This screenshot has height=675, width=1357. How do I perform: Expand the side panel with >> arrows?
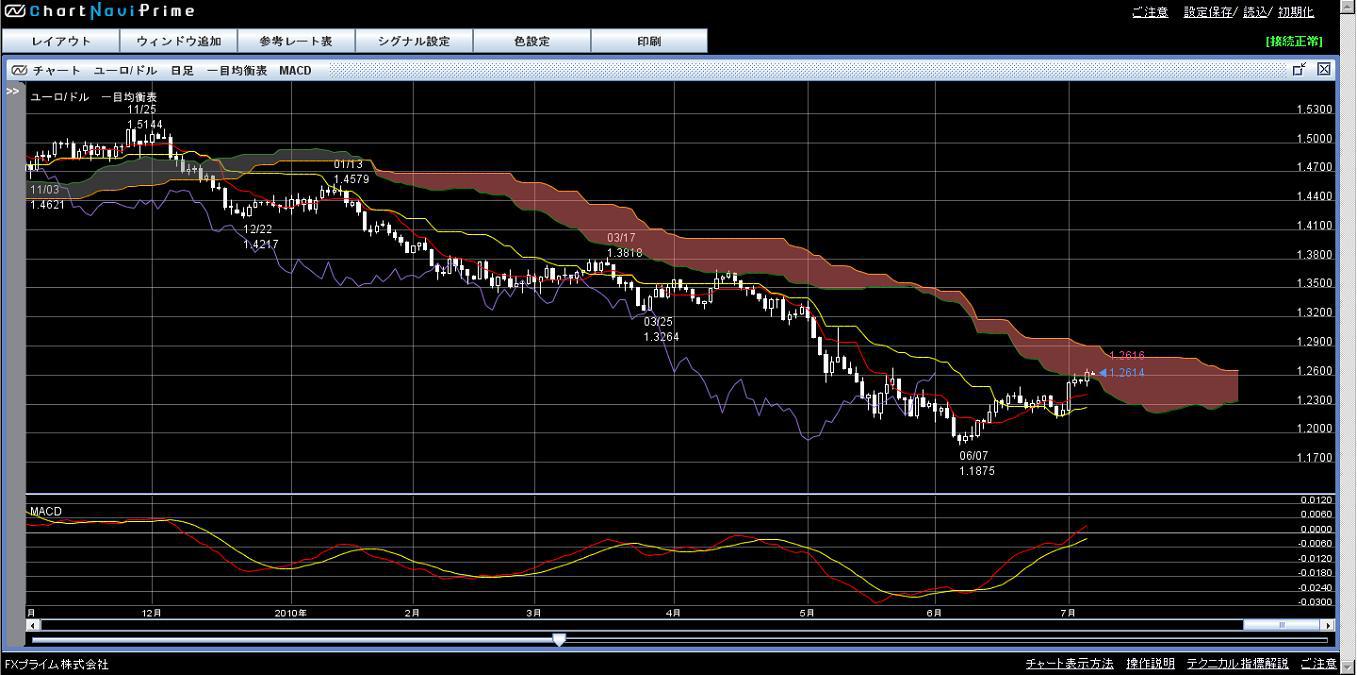click(13, 91)
